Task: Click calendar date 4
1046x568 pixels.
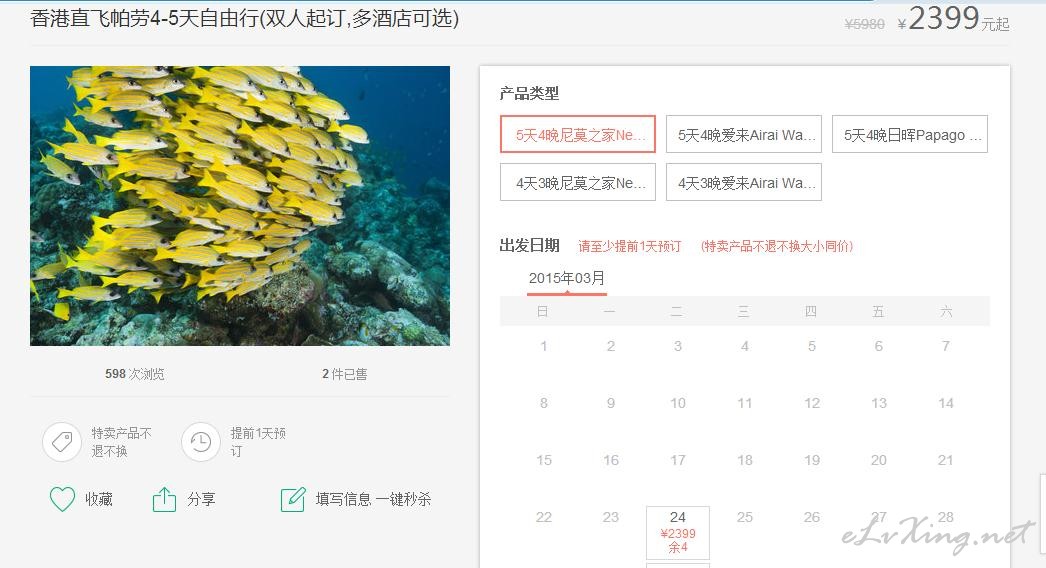Action: [744, 346]
